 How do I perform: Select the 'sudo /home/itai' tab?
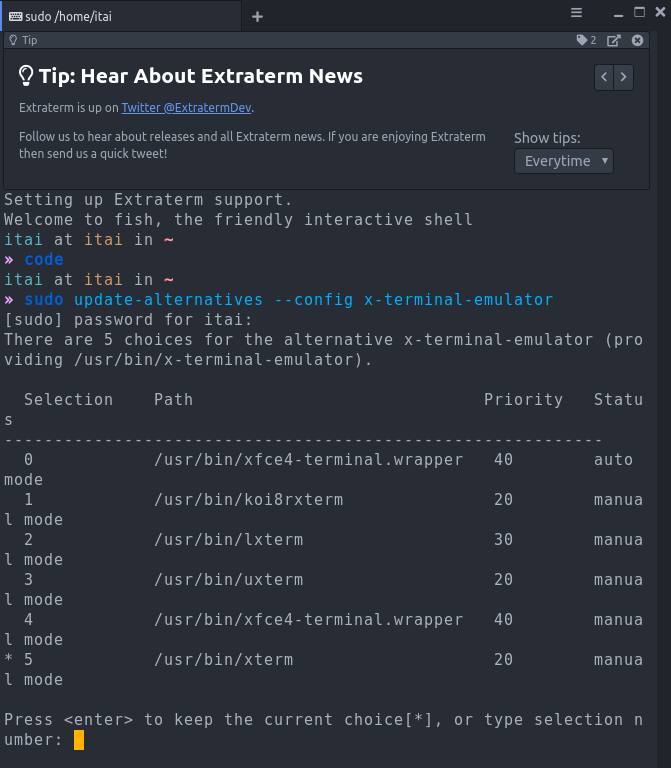click(120, 16)
